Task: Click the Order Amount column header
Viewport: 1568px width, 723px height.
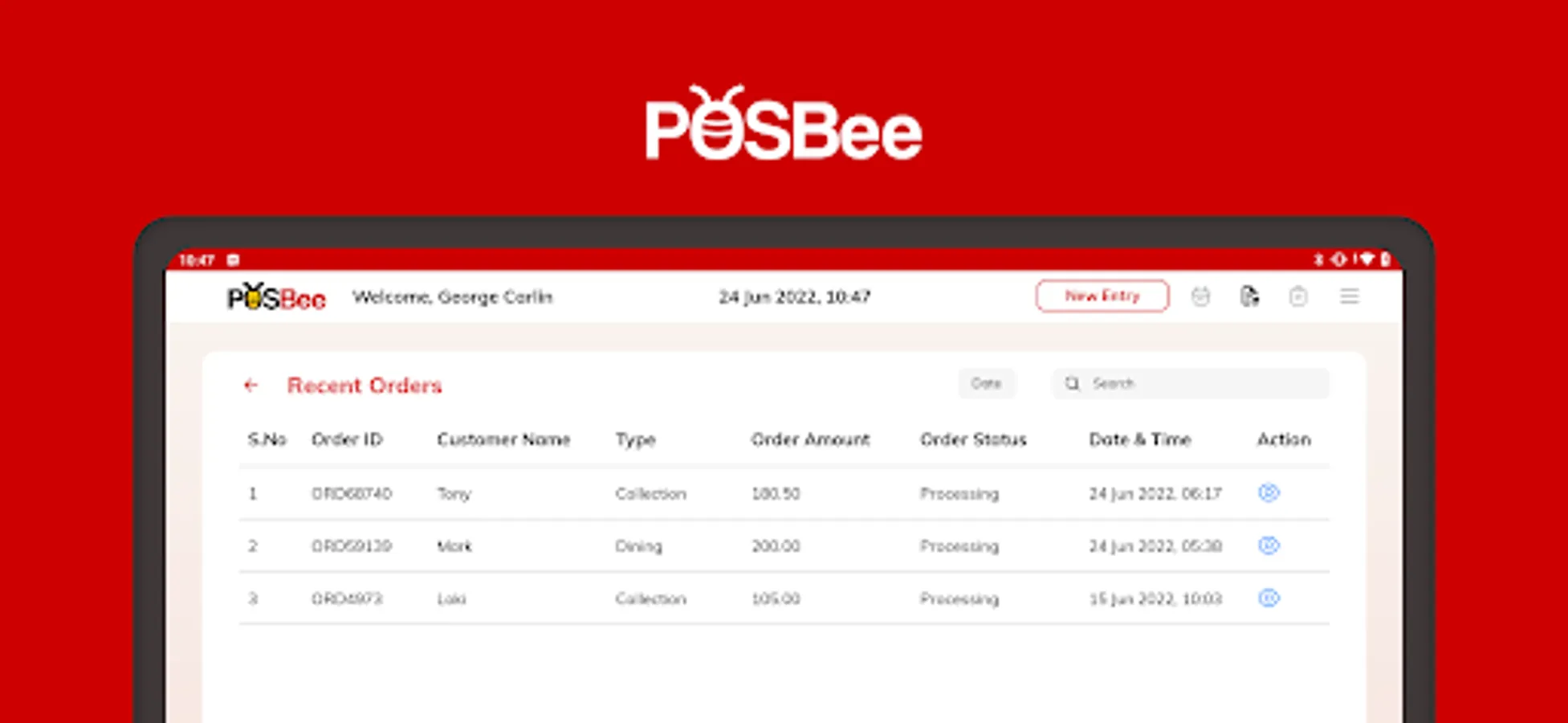Action: [810, 439]
